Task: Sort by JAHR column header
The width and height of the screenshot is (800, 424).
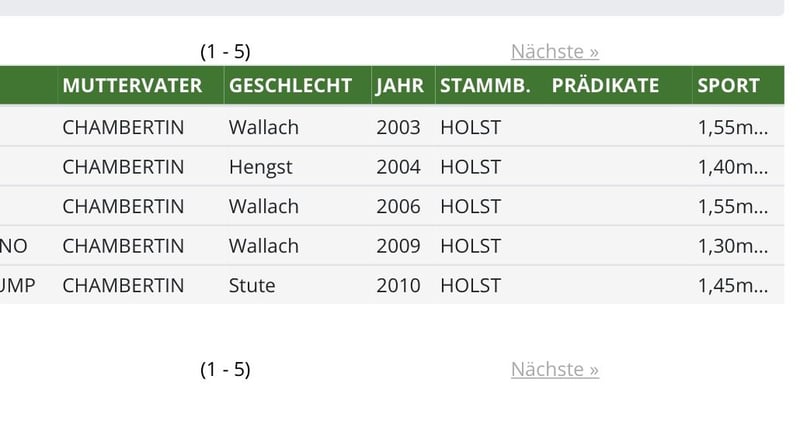Action: point(400,86)
